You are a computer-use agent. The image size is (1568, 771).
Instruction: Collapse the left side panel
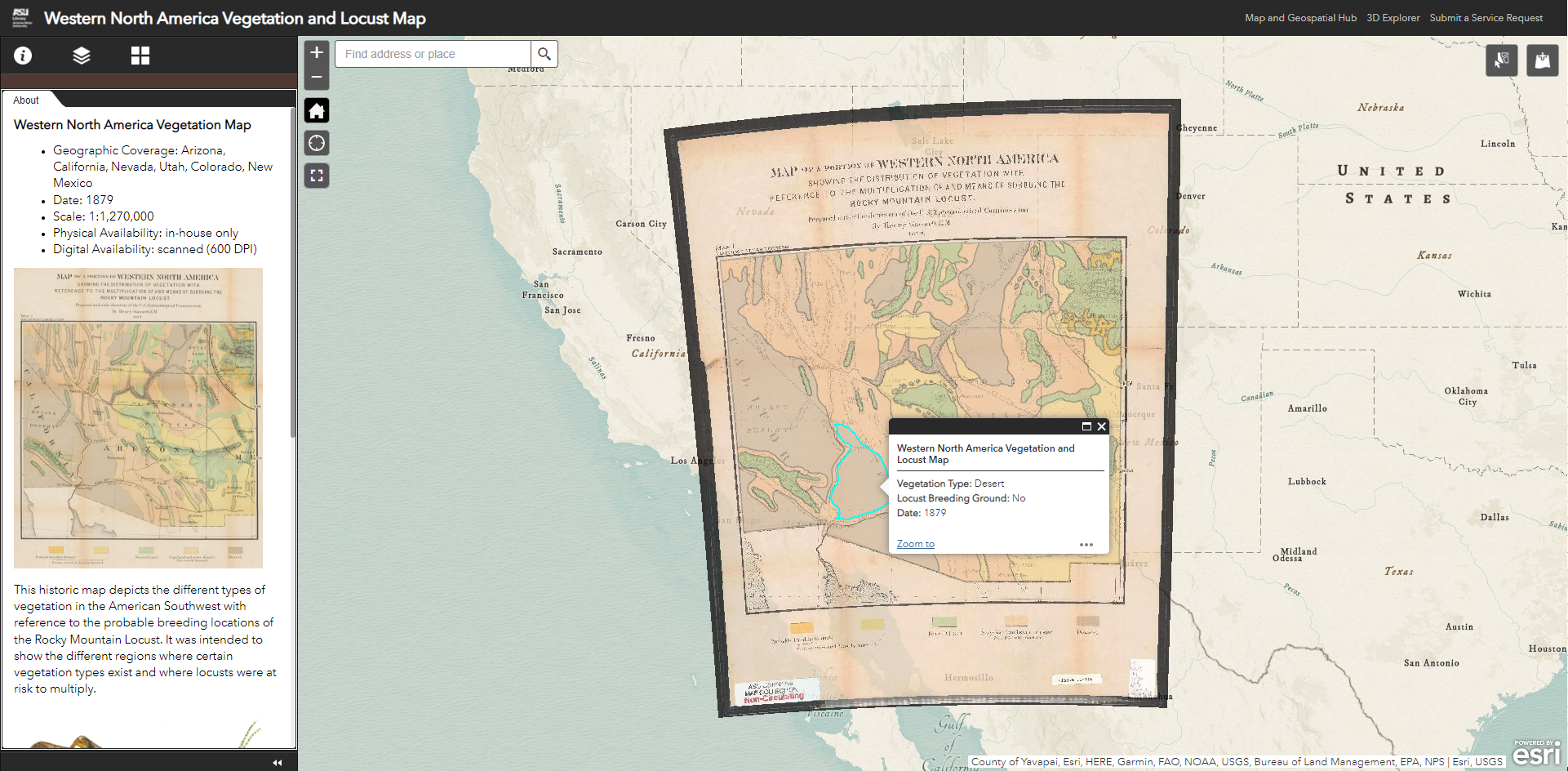278,762
